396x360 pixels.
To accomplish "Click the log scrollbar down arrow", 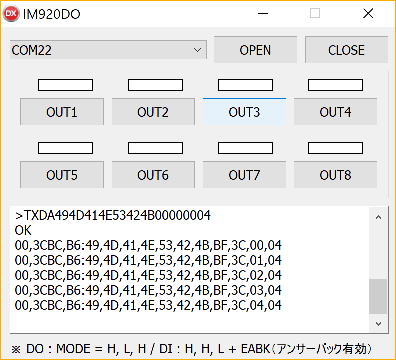I will 378,323.
